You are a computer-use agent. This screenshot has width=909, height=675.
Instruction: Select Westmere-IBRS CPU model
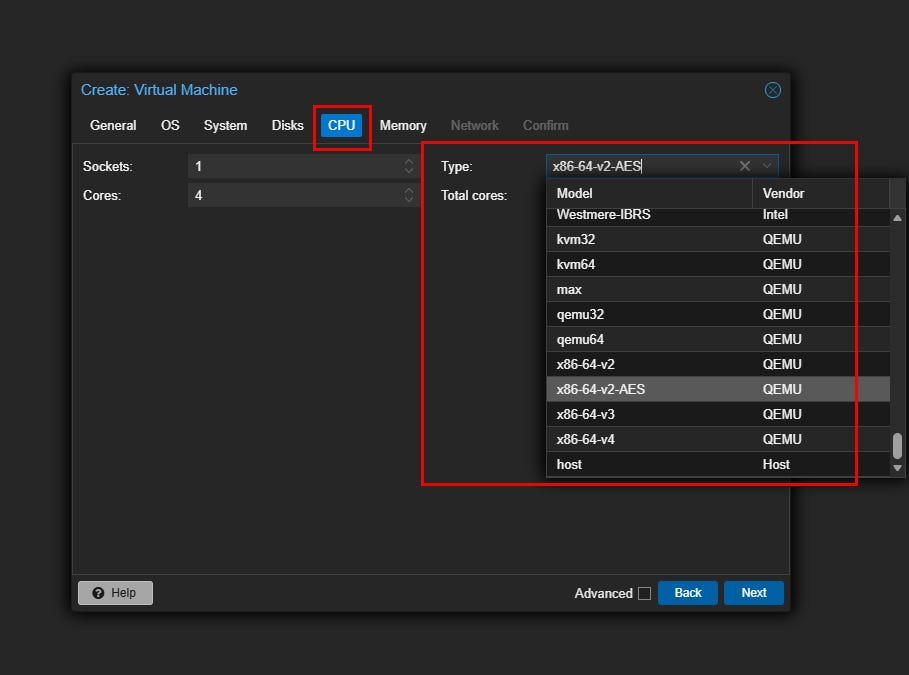click(x=718, y=217)
